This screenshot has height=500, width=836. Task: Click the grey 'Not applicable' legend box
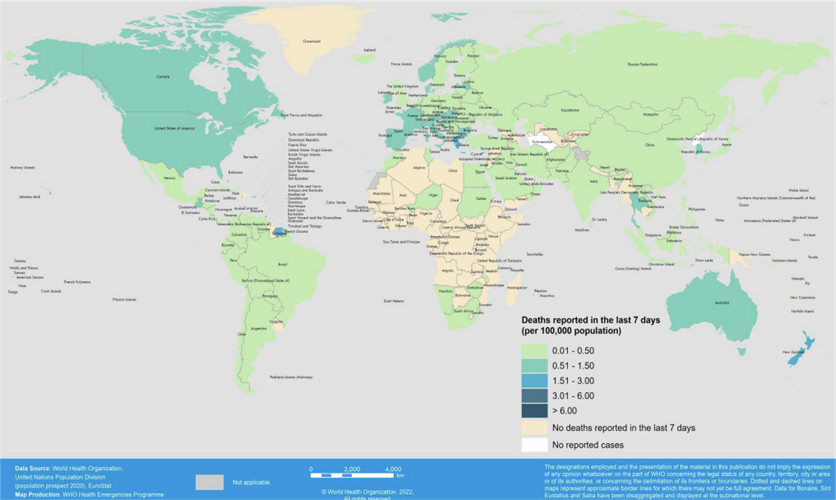(209, 481)
